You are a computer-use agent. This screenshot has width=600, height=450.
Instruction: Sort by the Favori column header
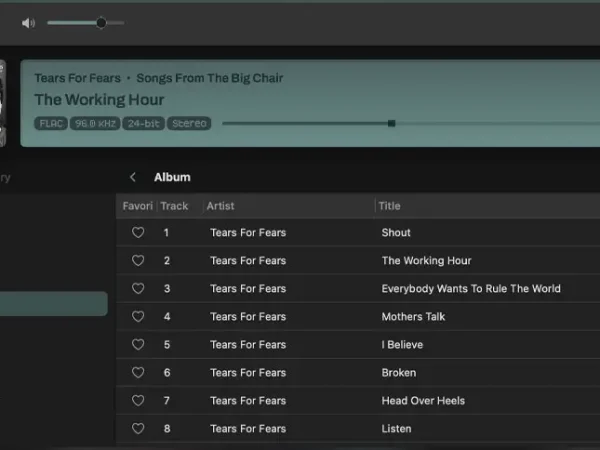[x=137, y=206]
